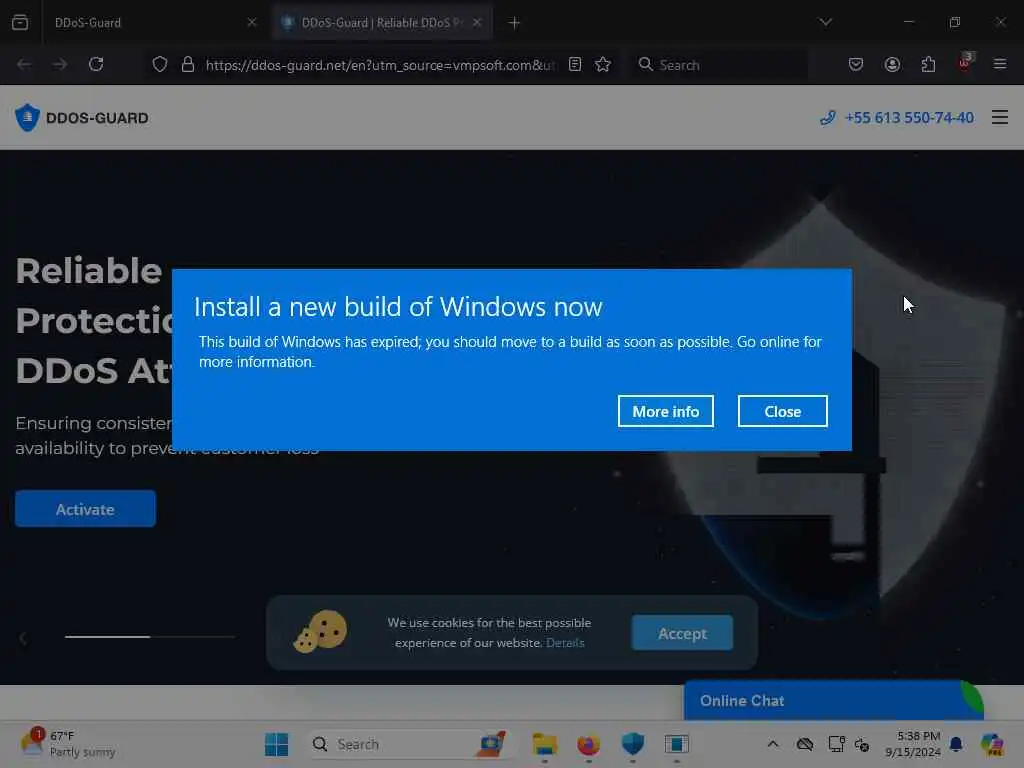Viewport: 1024px width, 768px height.
Task: Open clock showing 5:38 PM
Action: coord(912,744)
